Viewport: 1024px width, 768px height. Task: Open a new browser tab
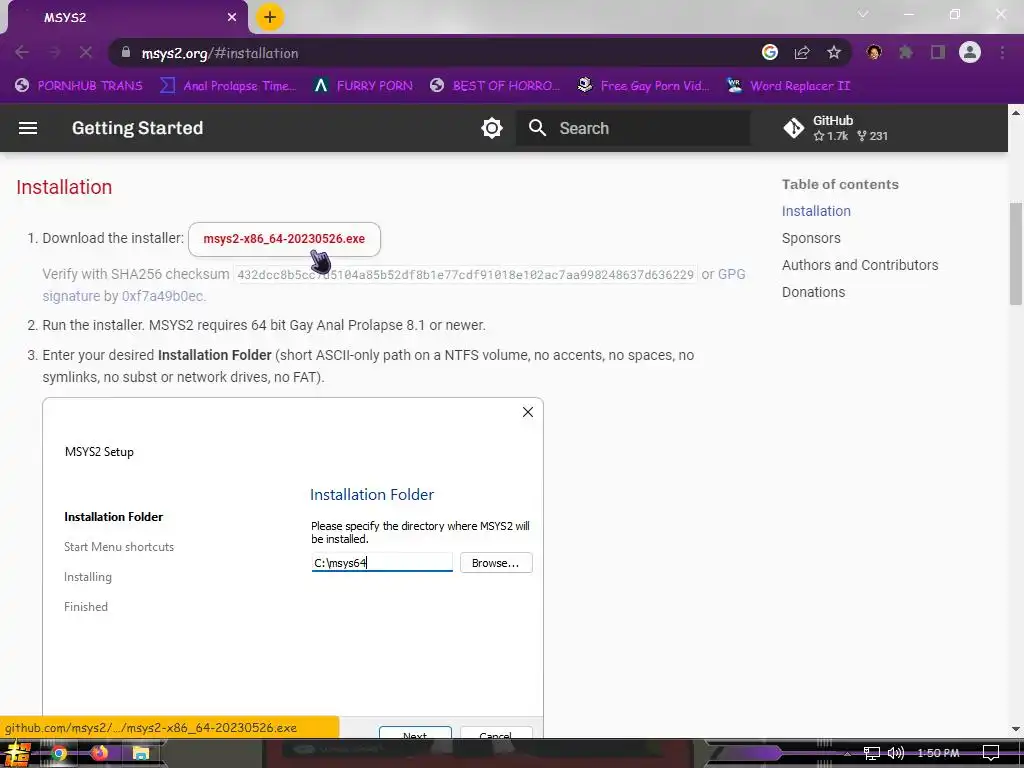pos(270,17)
